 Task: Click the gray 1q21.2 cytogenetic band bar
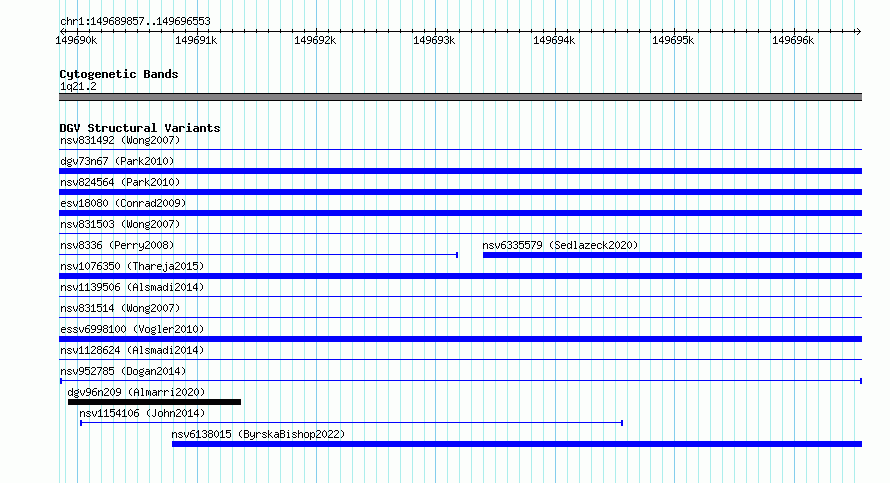pos(460,97)
